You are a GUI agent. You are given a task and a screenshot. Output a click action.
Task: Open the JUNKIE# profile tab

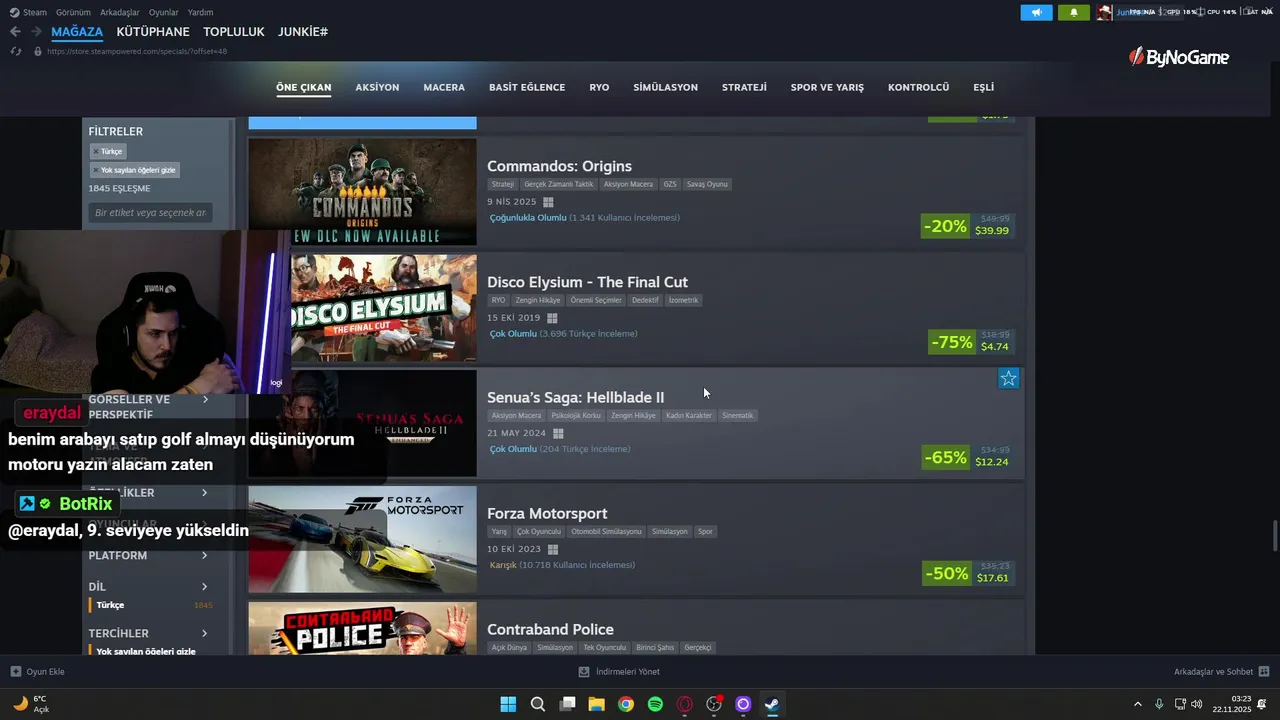click(302, 32)
